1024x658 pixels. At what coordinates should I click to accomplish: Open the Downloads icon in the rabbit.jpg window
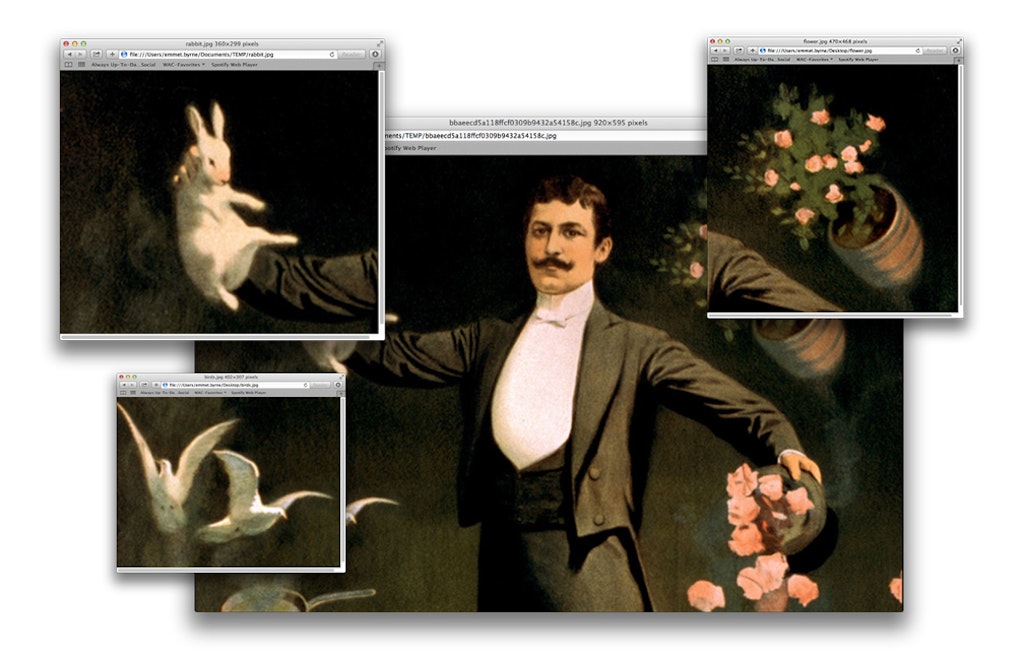coord(375,54)
